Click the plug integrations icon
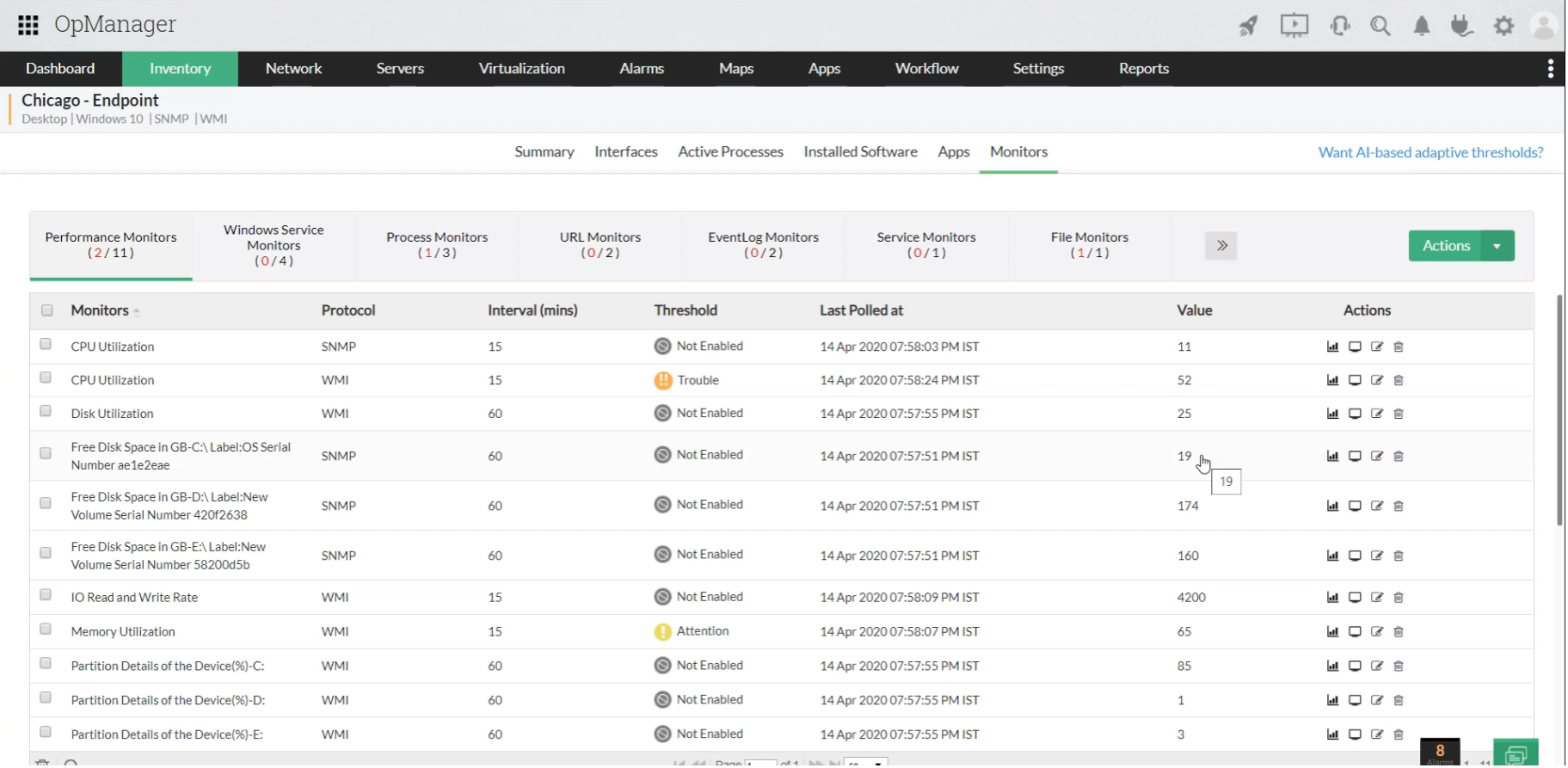Screen dimensions: 1568x768 click(x=1461, y=26)
